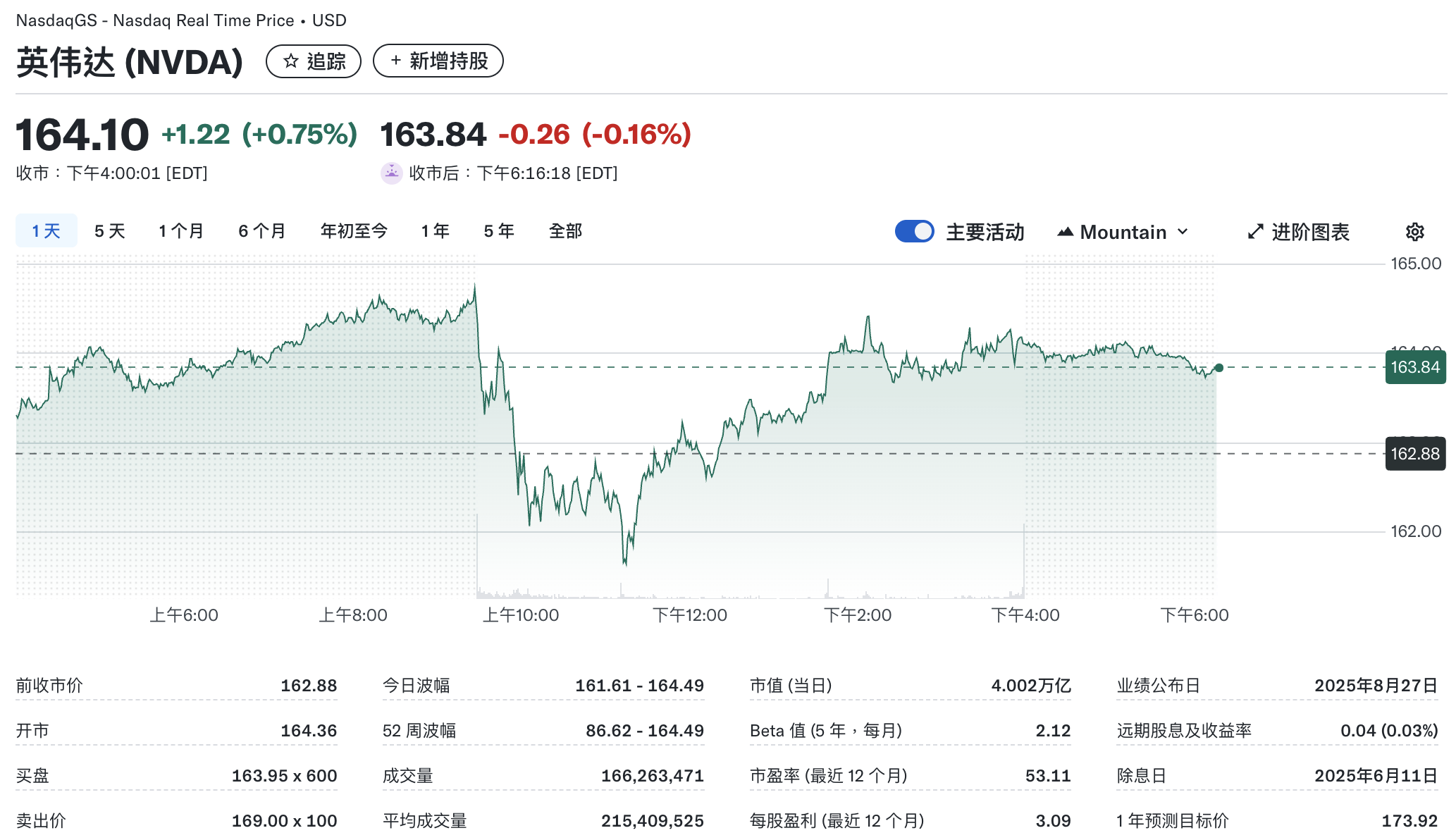This screenshot has height=840, width=1456.
Task: Click the 上午10:00 axis label
Action: point(521,615)
